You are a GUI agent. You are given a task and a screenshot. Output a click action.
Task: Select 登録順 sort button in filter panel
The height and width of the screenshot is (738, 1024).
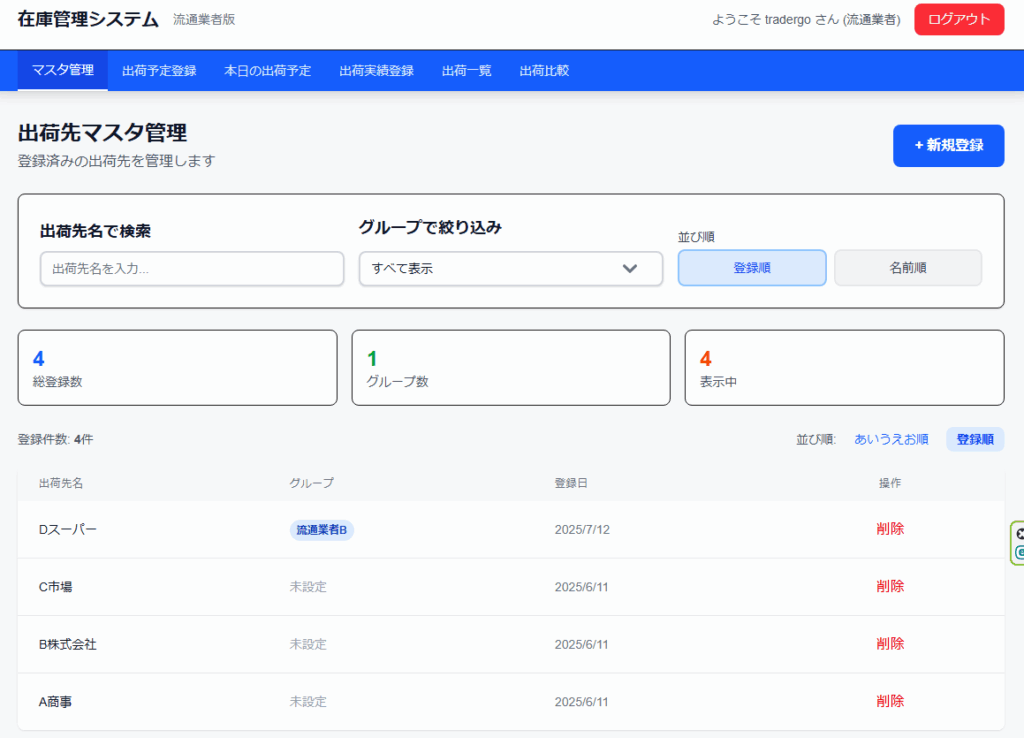click(x=752, y=268)
